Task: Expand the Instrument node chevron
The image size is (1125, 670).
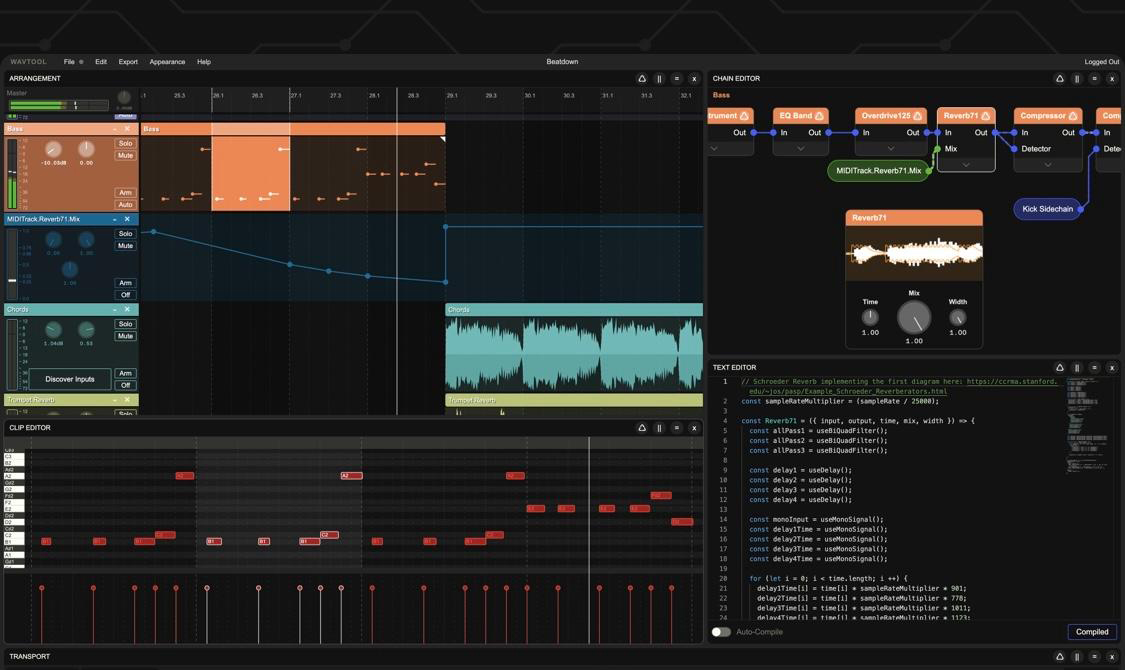Action: tap(714, 148)
